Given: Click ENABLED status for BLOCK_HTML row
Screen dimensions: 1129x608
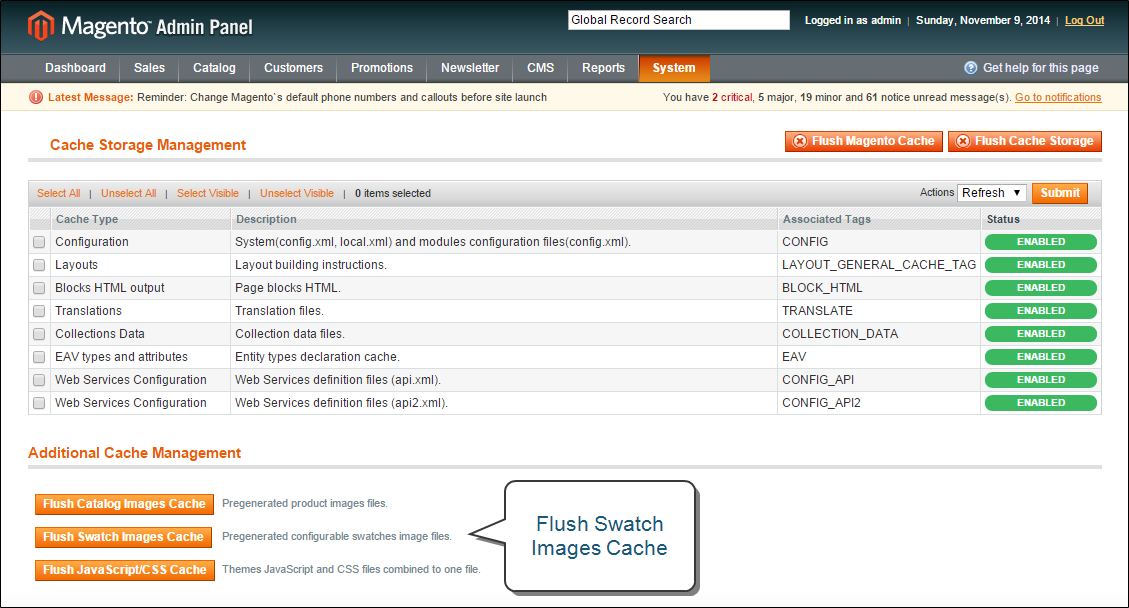Looking at the screenshot, I should tap(1040, 288).
